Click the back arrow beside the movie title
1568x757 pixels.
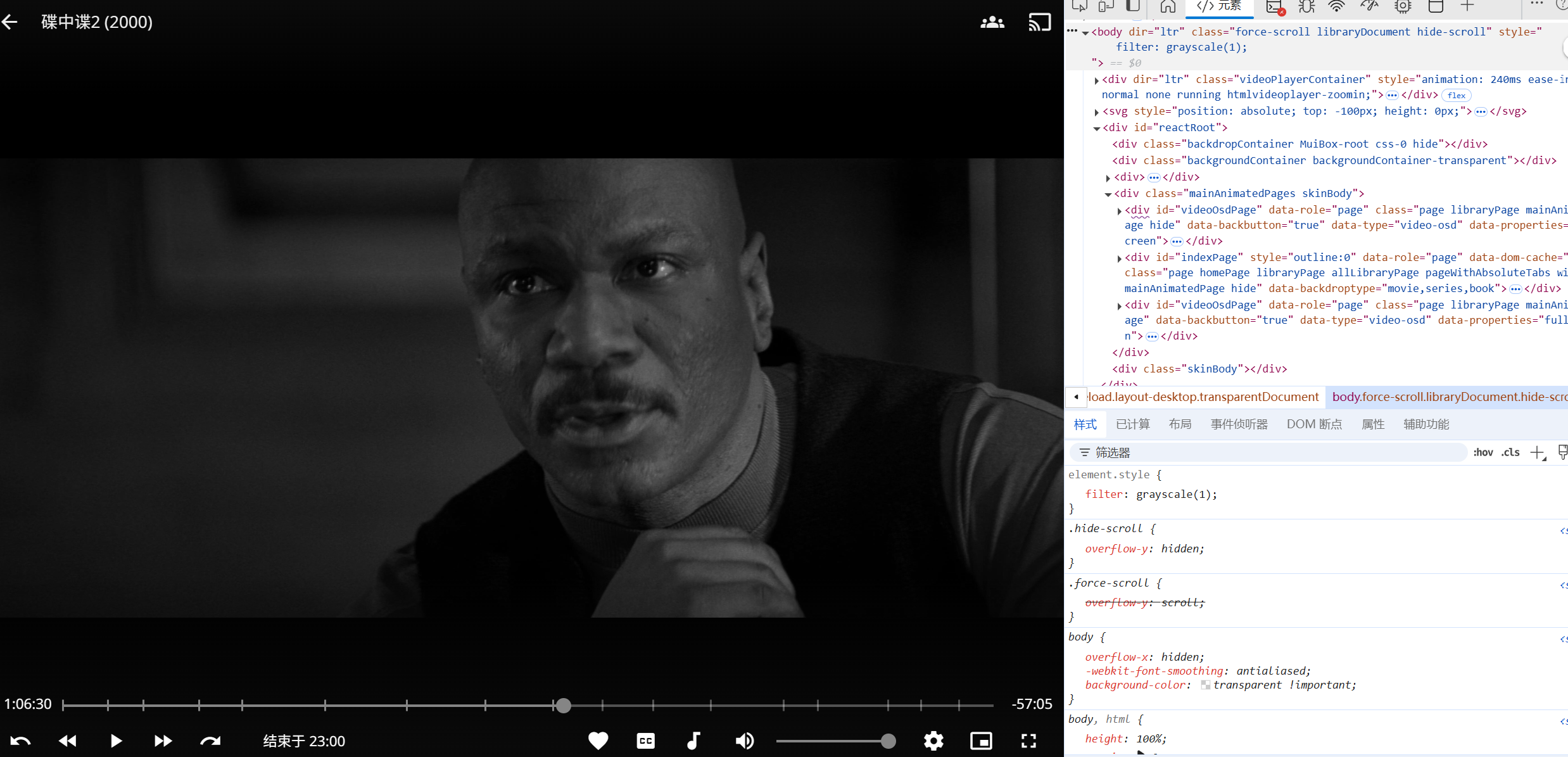(10, 22)
